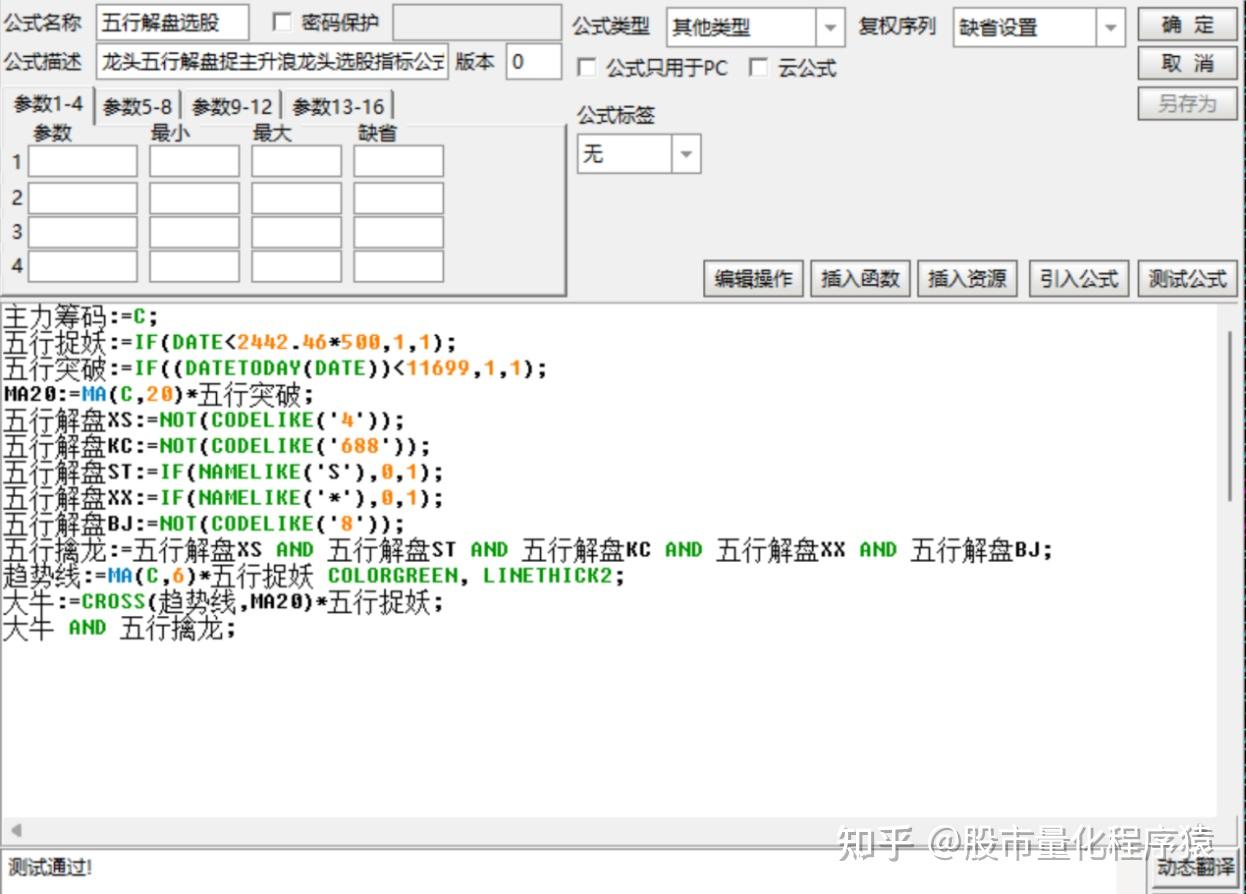Click the line starting 五行擒龙:=
The height and width of the screenshot is (894, 1246).
(528, 550)
